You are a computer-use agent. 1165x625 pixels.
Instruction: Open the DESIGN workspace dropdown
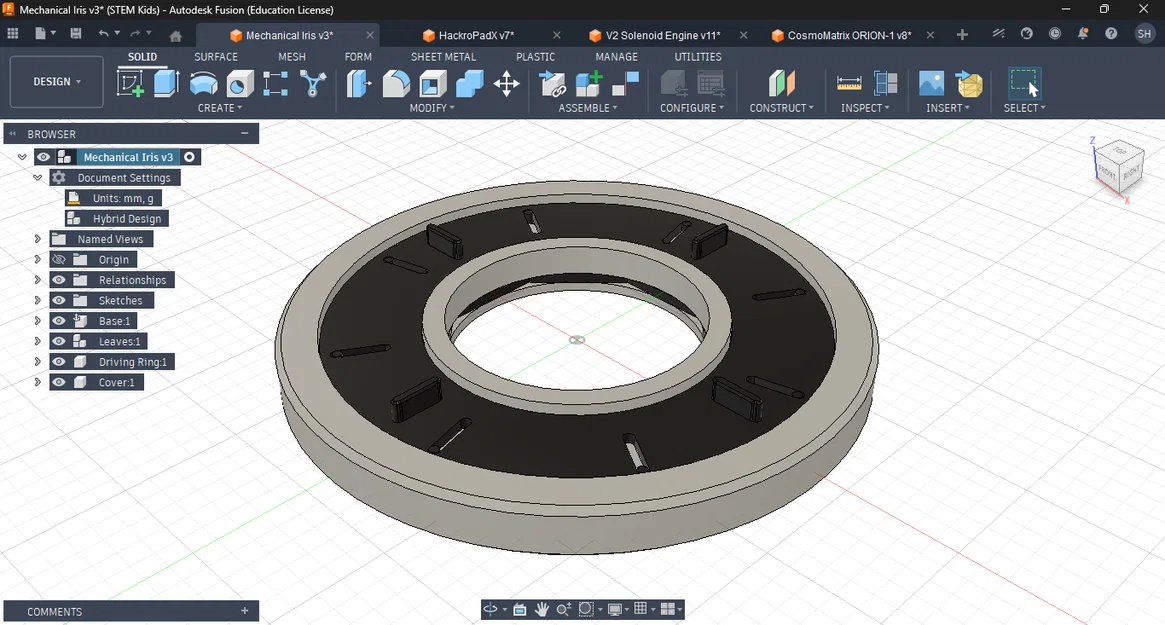coord(56,81)
